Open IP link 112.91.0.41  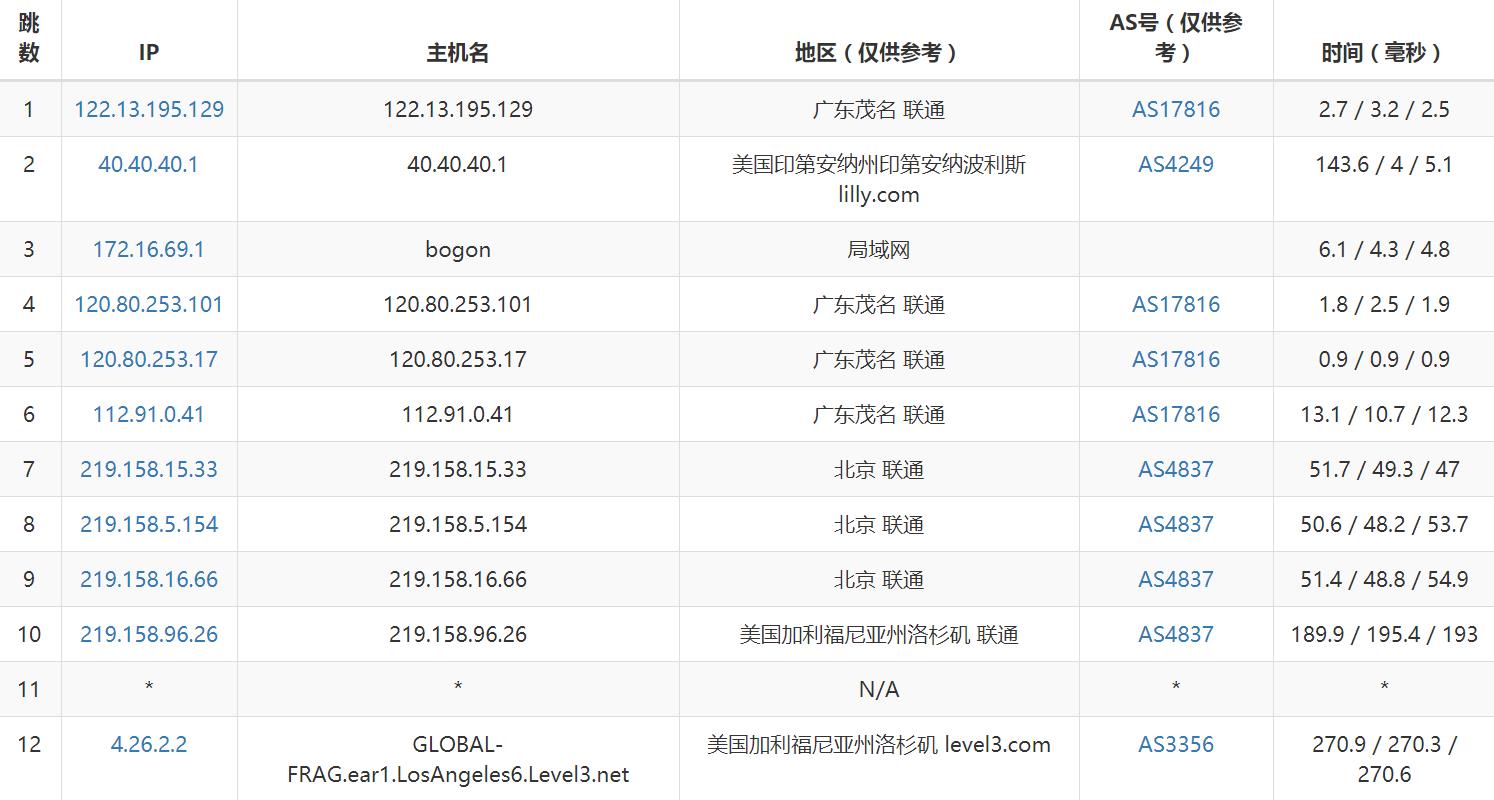(x=149, y=414)
